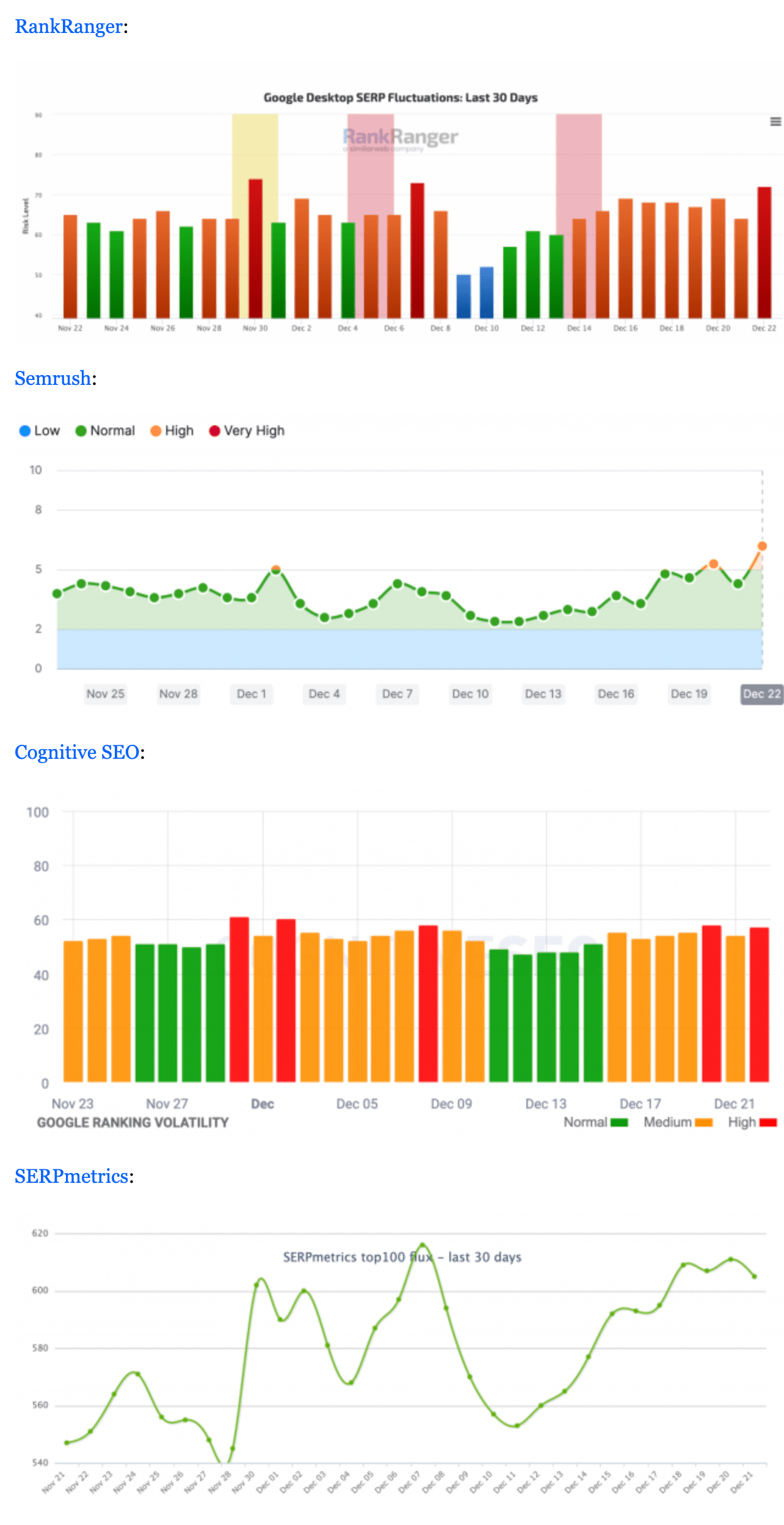
Task: Click the High red legend swatch in Cognitive SEO
Action: (768, 1122)
